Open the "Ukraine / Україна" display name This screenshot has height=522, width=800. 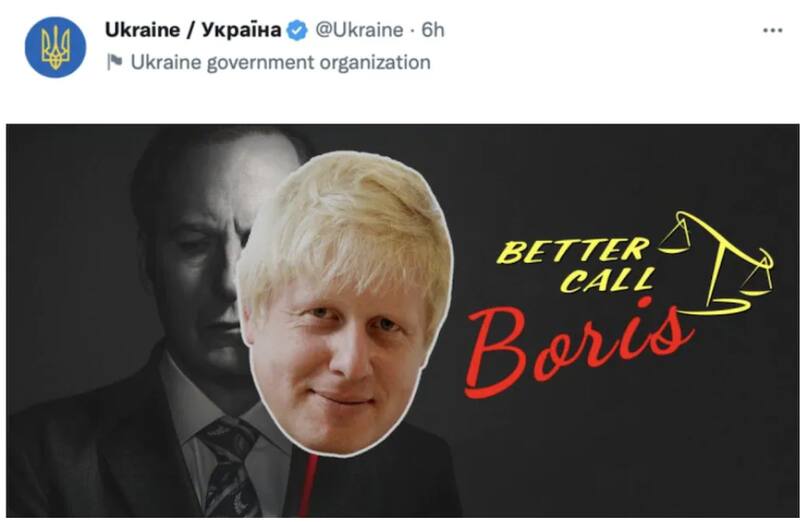tap(193, 30)
